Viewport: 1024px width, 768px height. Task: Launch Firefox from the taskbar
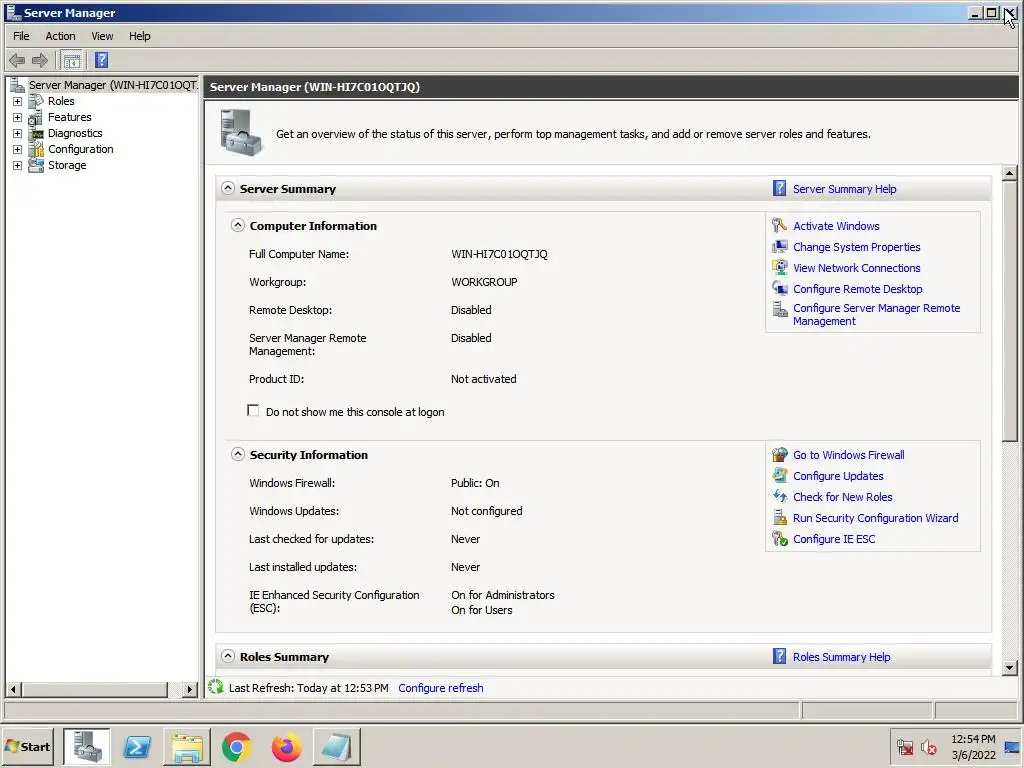click(286, 746)
